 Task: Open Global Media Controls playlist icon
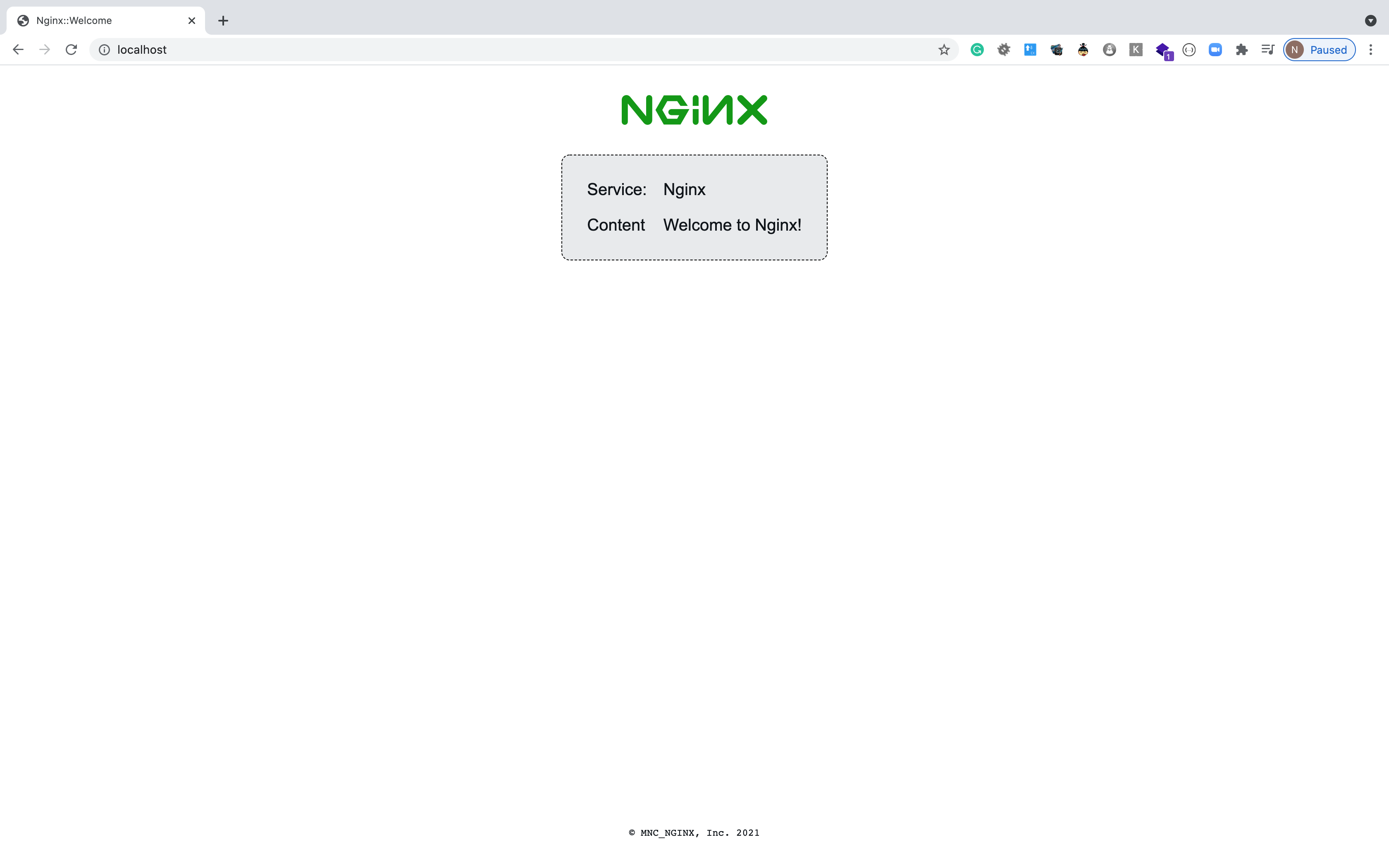pos(1268,49)
